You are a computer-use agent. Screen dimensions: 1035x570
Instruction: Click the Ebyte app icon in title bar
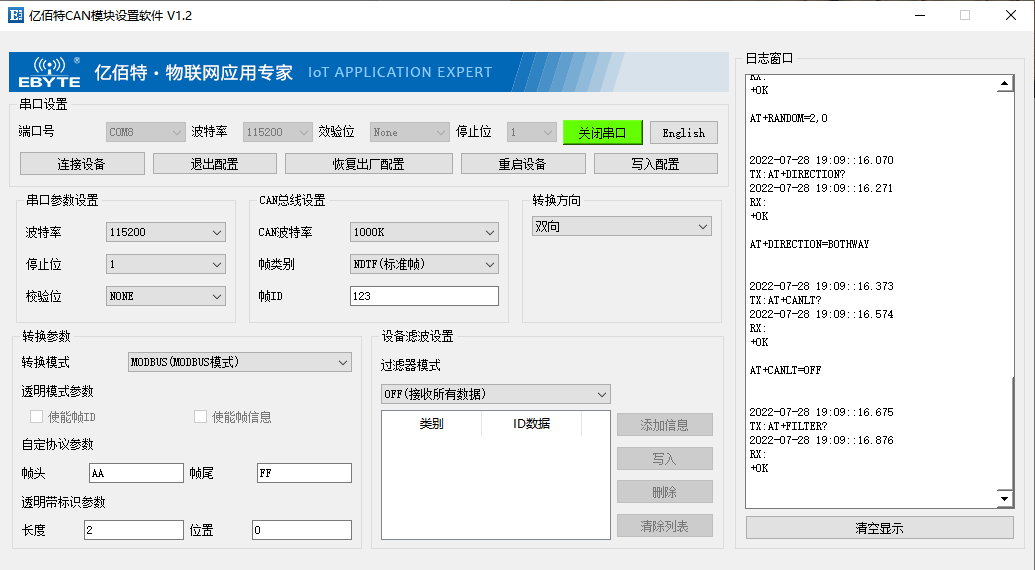pos(15,15)
